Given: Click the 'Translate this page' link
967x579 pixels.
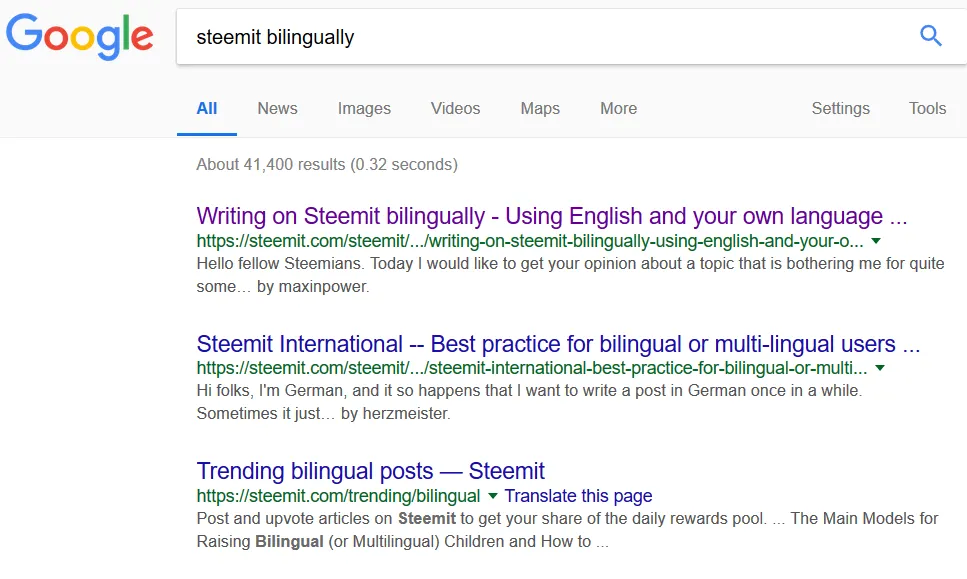Looking at the screenshot, I should pos(578,496).
